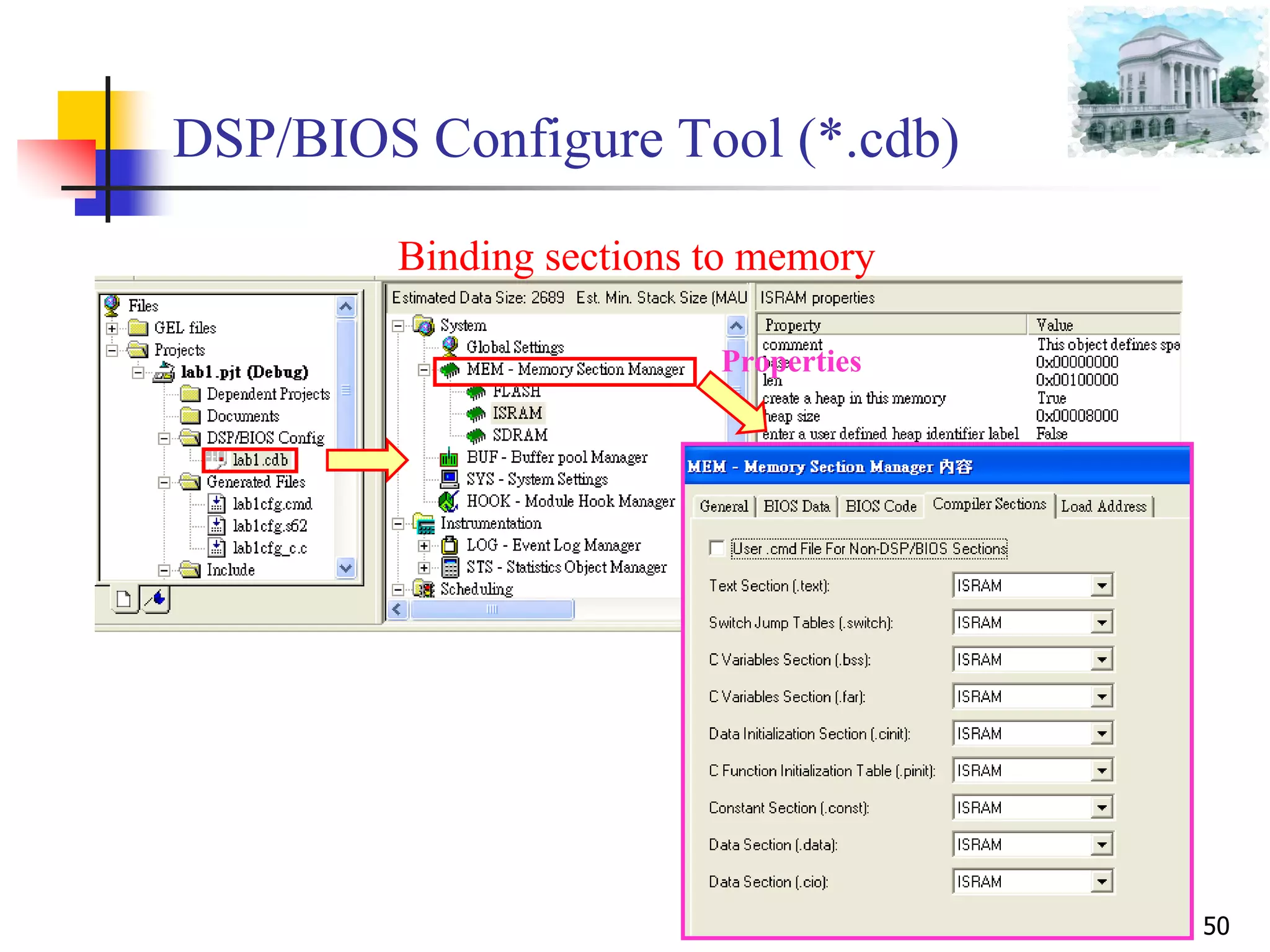Click the Global Settings globe icon
The width and height of the screenshot is (1270, 952).
(x=450, y=346)
